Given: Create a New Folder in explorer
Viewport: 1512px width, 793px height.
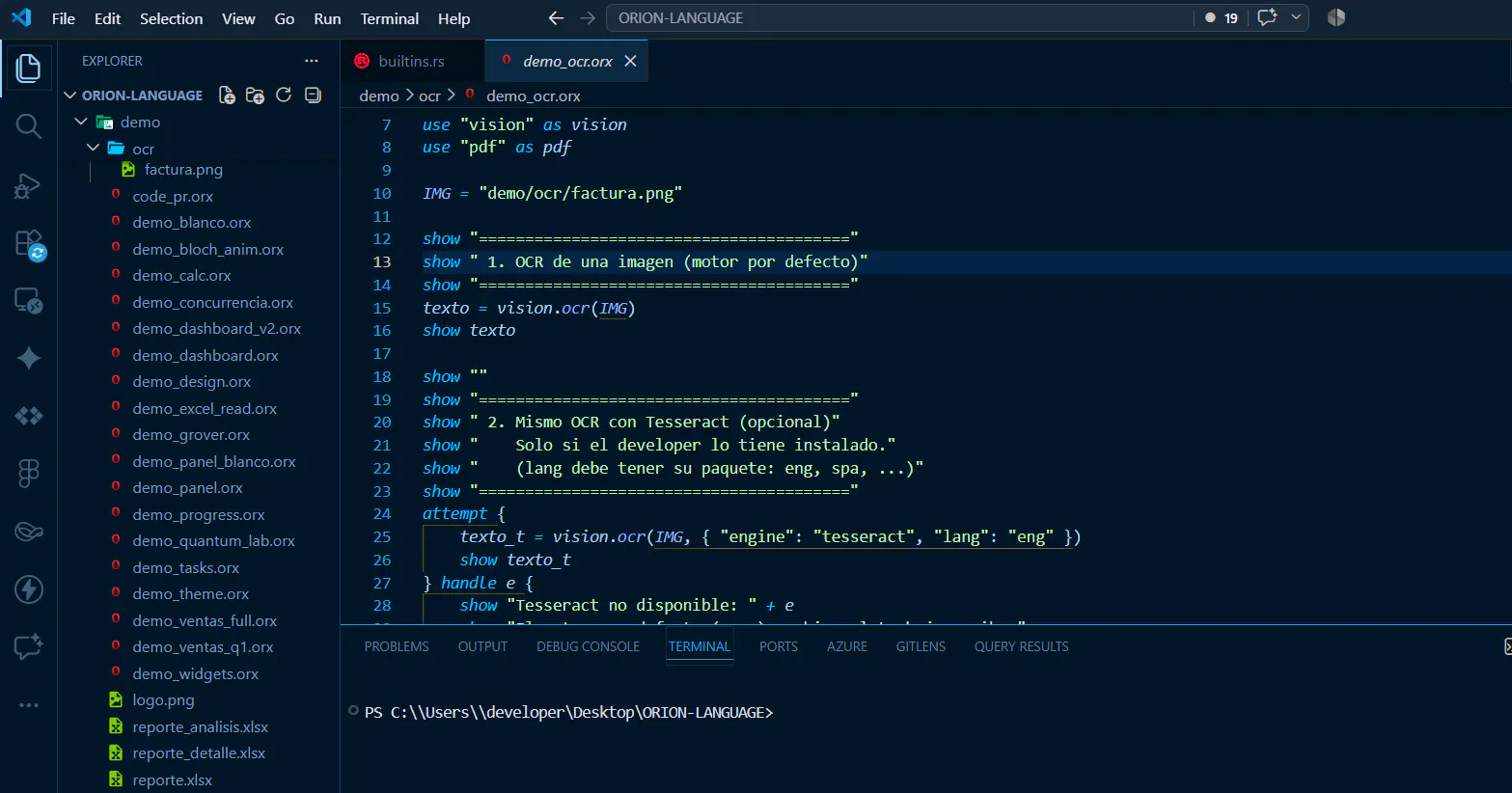Looking at the screenshot, I should coord(255,95).
